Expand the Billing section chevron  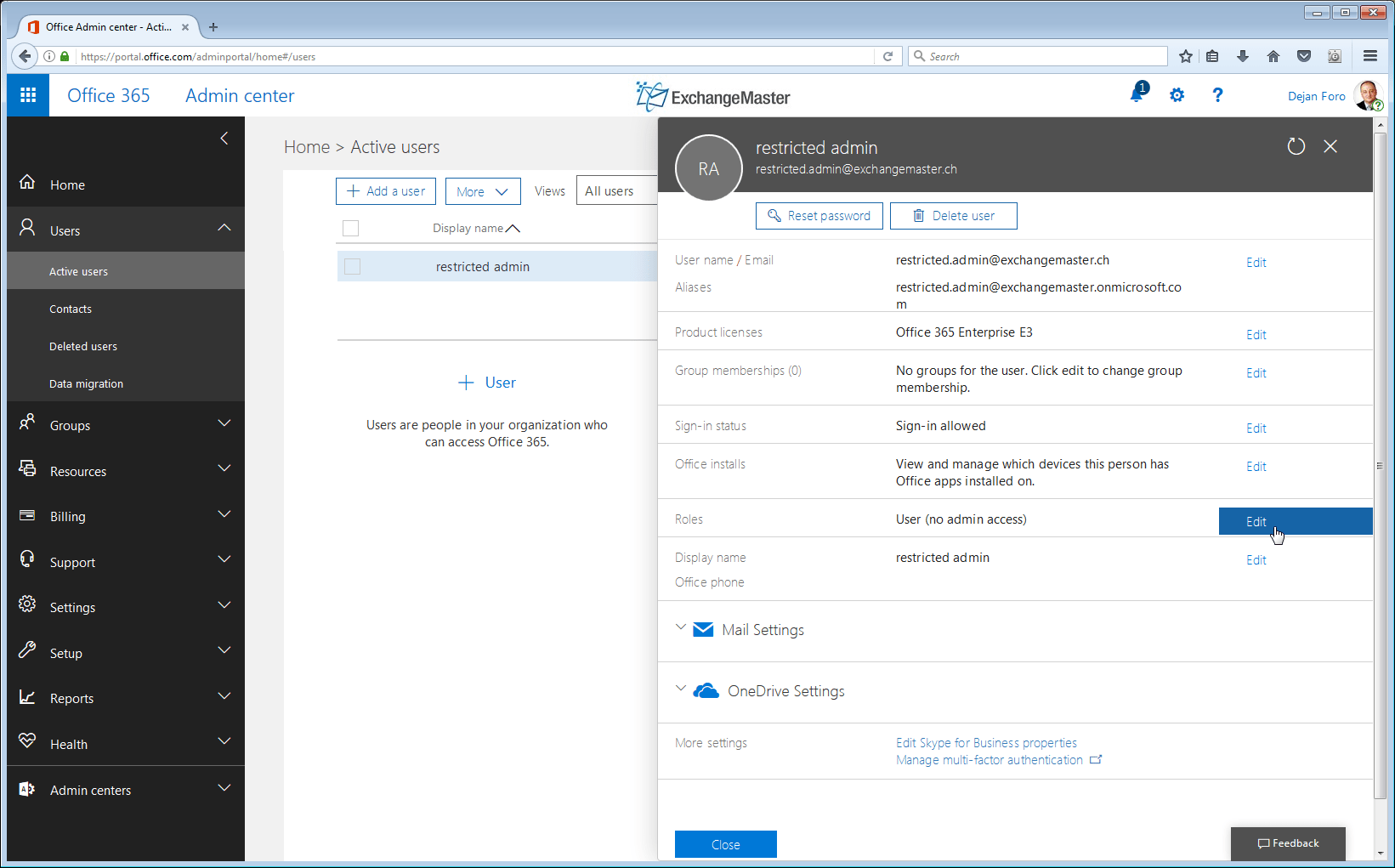tap(224, 514)
